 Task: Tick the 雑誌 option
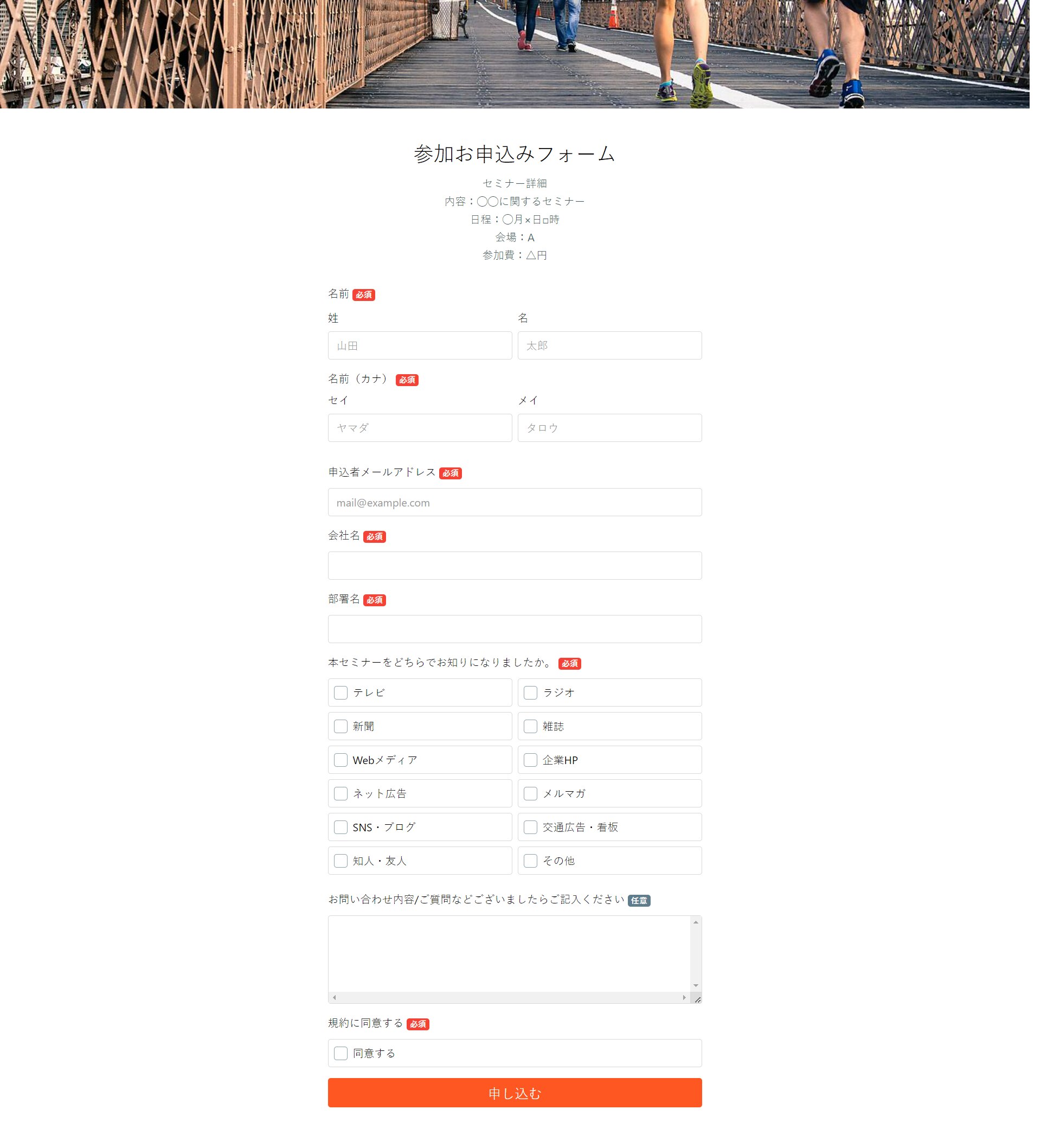click(530, 726)
